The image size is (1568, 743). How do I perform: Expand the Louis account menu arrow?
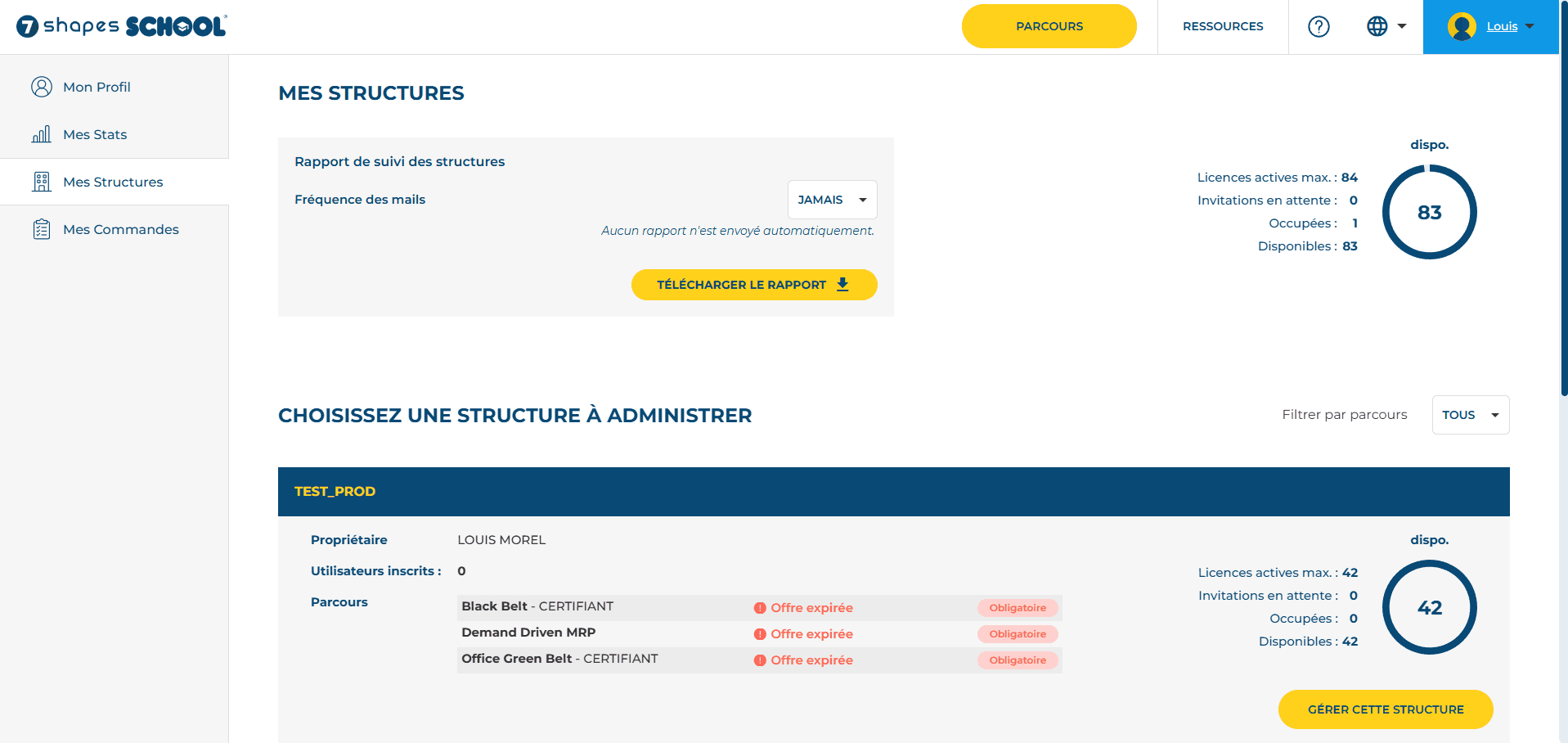click(x=1530, y=26)
